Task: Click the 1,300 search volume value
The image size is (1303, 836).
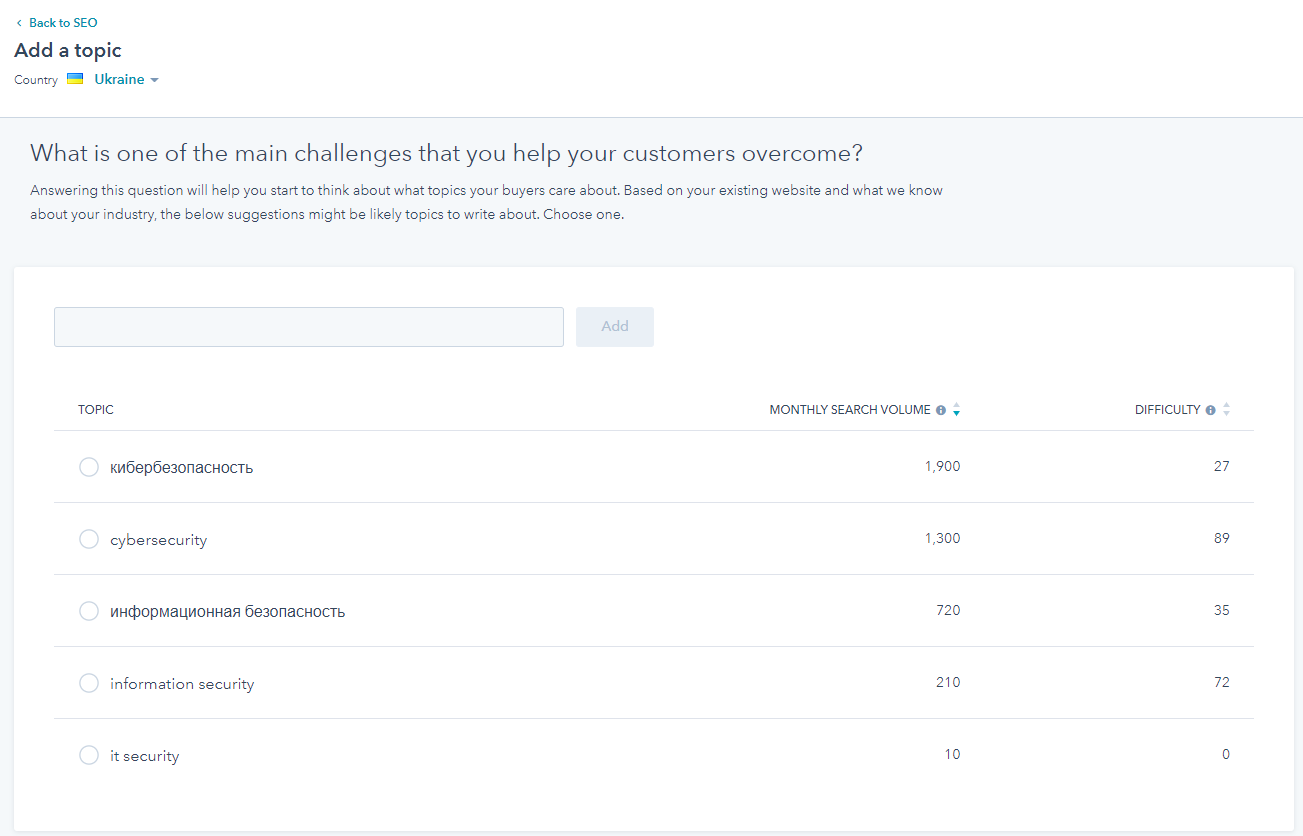Action: click(942, 538)
